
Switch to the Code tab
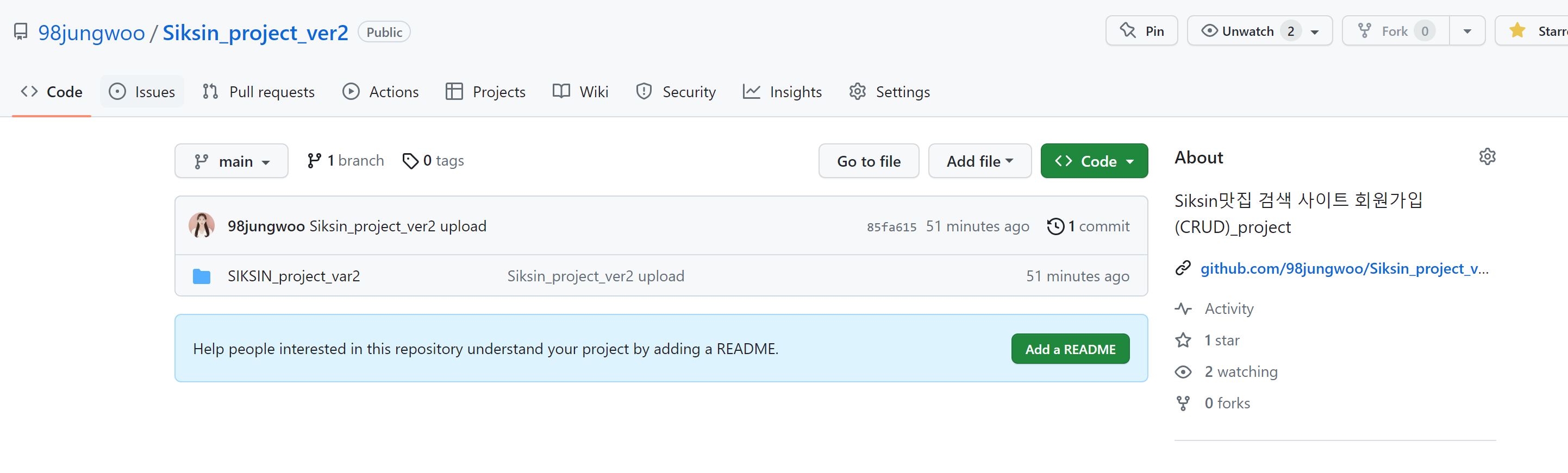(51, 92)
